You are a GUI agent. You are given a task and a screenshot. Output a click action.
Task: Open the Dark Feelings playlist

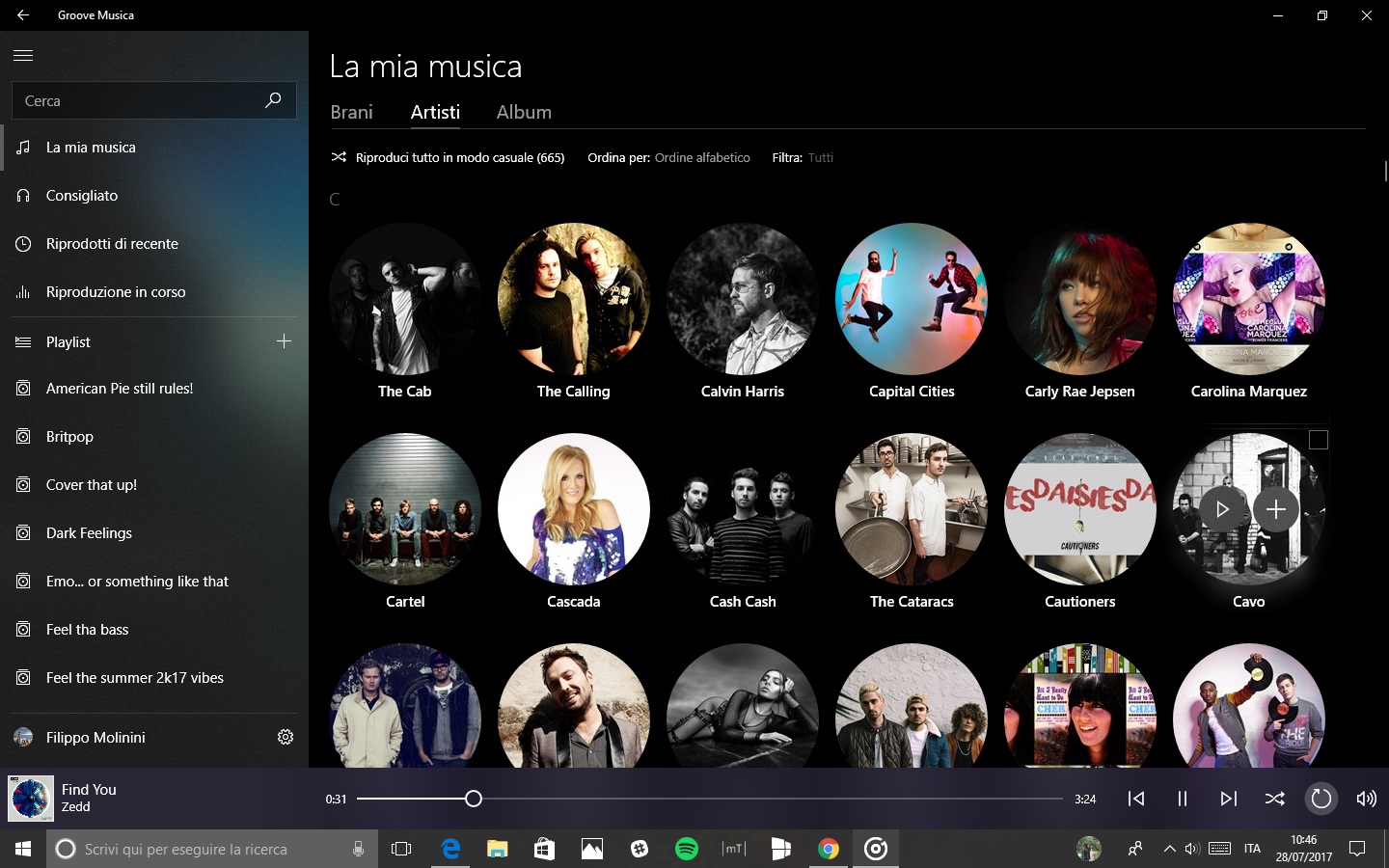pyautogui.click(x=154, y=533)
